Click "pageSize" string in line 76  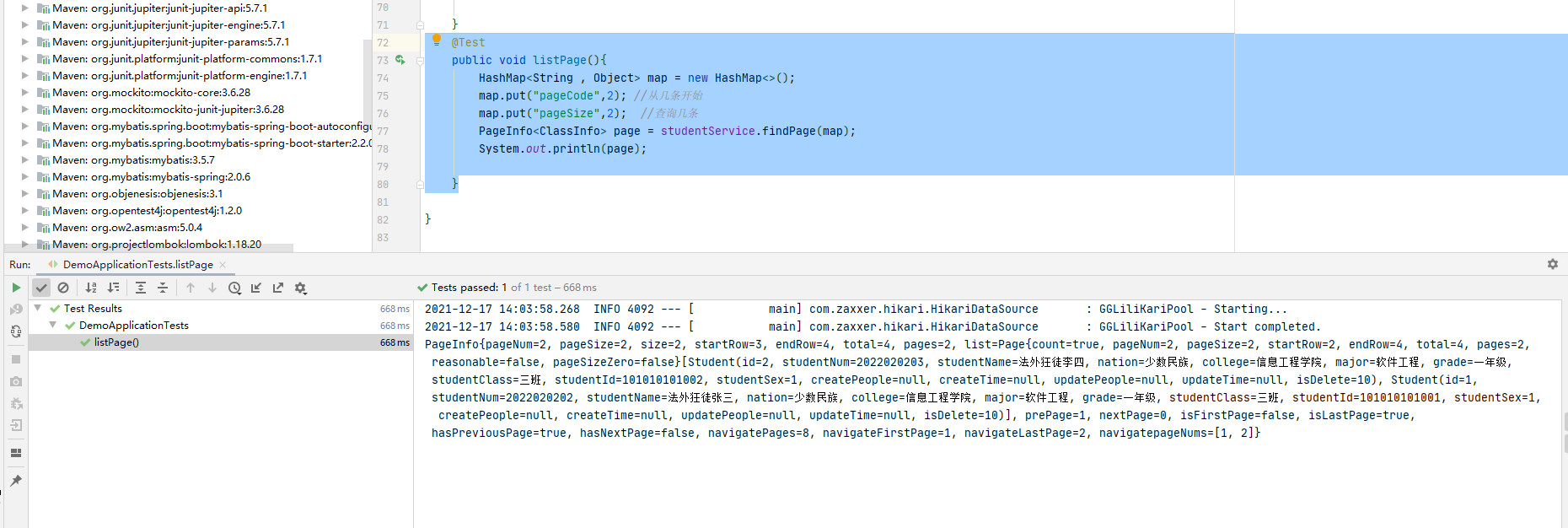pyautogui.click(x=567, y=113)
